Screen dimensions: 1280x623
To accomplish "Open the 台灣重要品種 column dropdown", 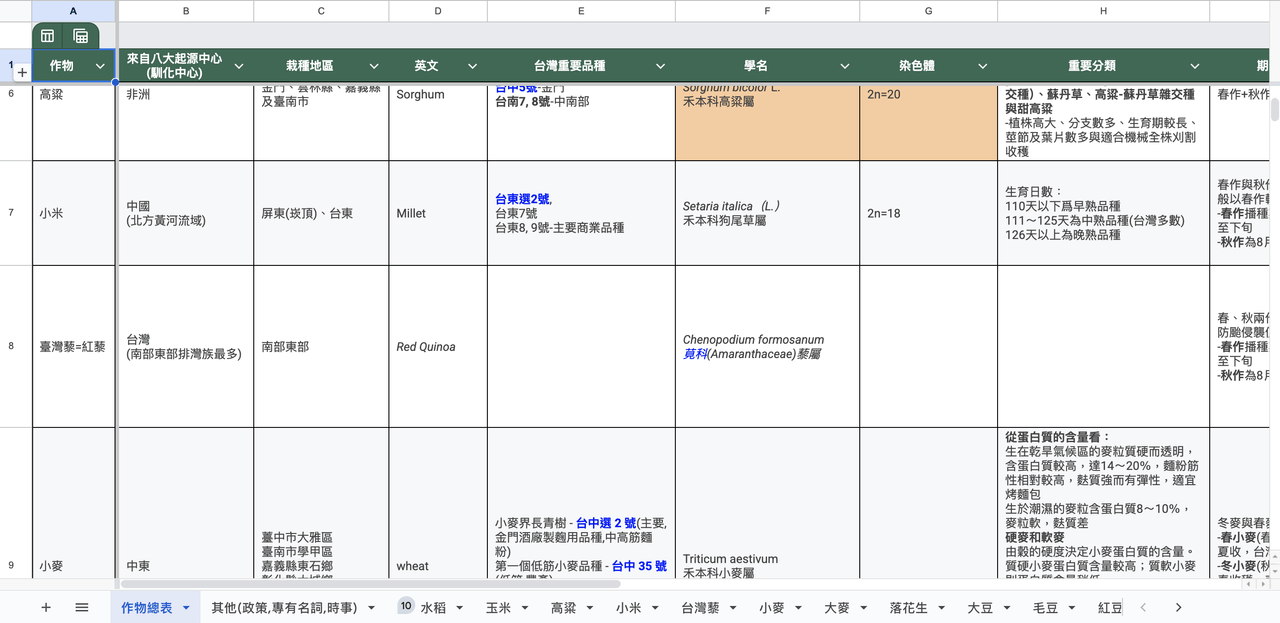I will click(x=660, y=66).
